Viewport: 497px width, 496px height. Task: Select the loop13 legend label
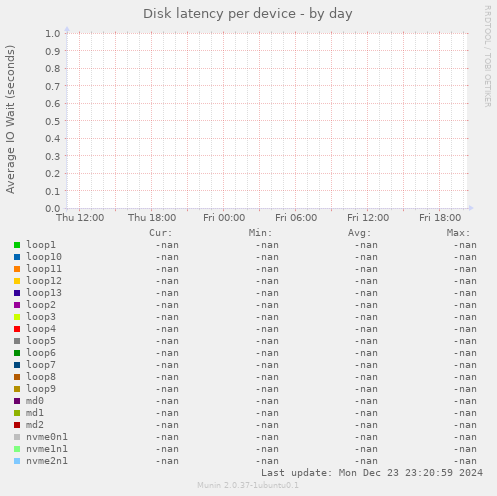coord(44,293)
